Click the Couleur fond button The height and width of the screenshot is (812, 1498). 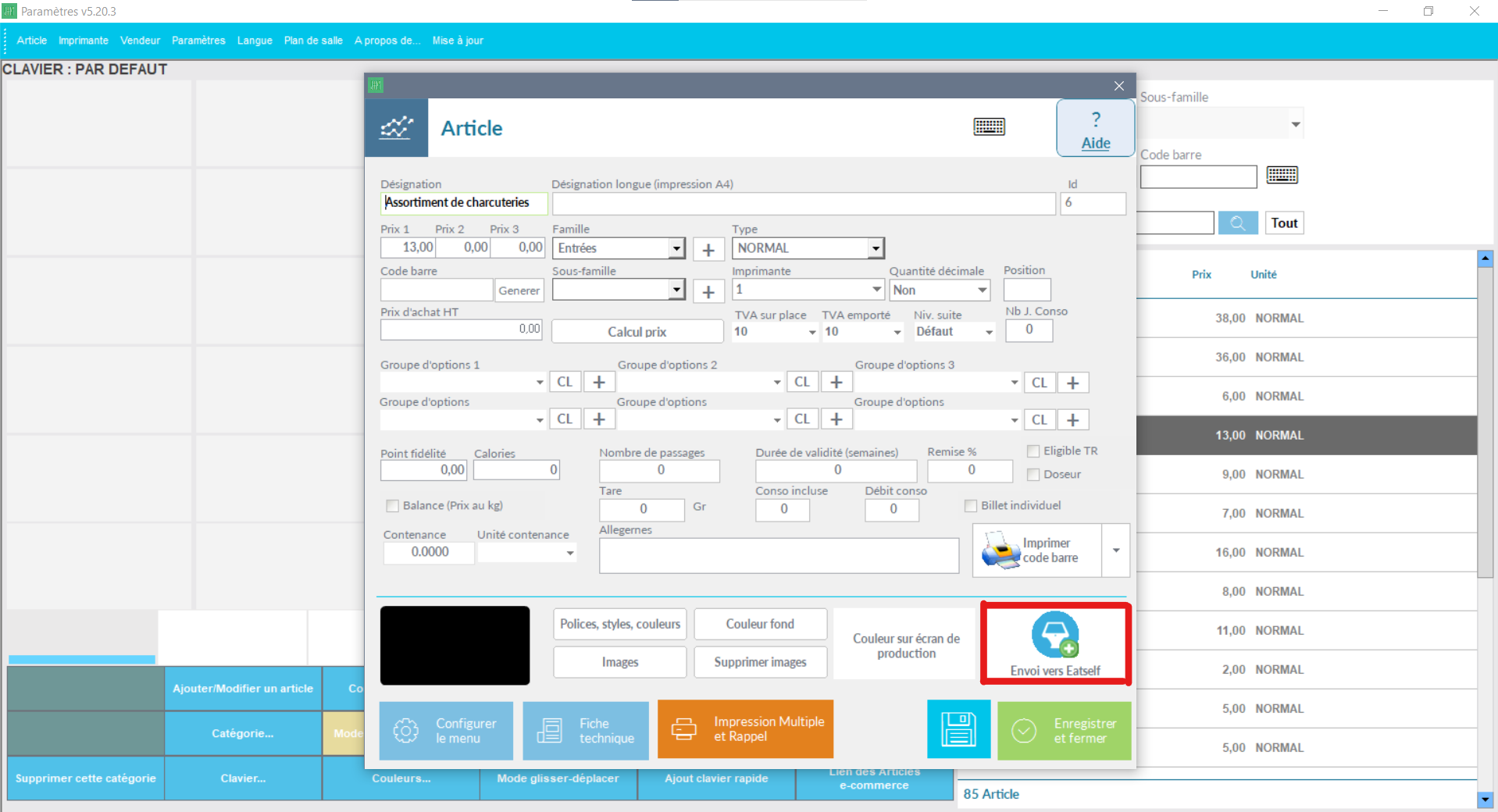click(x=760, y=624)
